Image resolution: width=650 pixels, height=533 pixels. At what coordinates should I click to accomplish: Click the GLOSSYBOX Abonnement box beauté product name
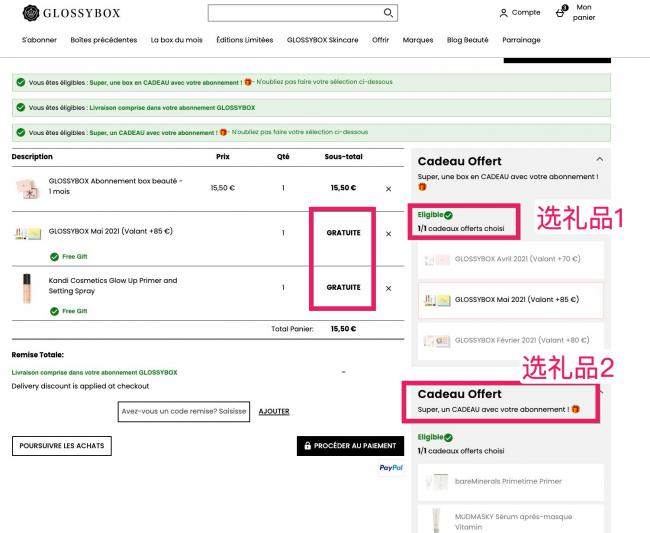[115, 186]
